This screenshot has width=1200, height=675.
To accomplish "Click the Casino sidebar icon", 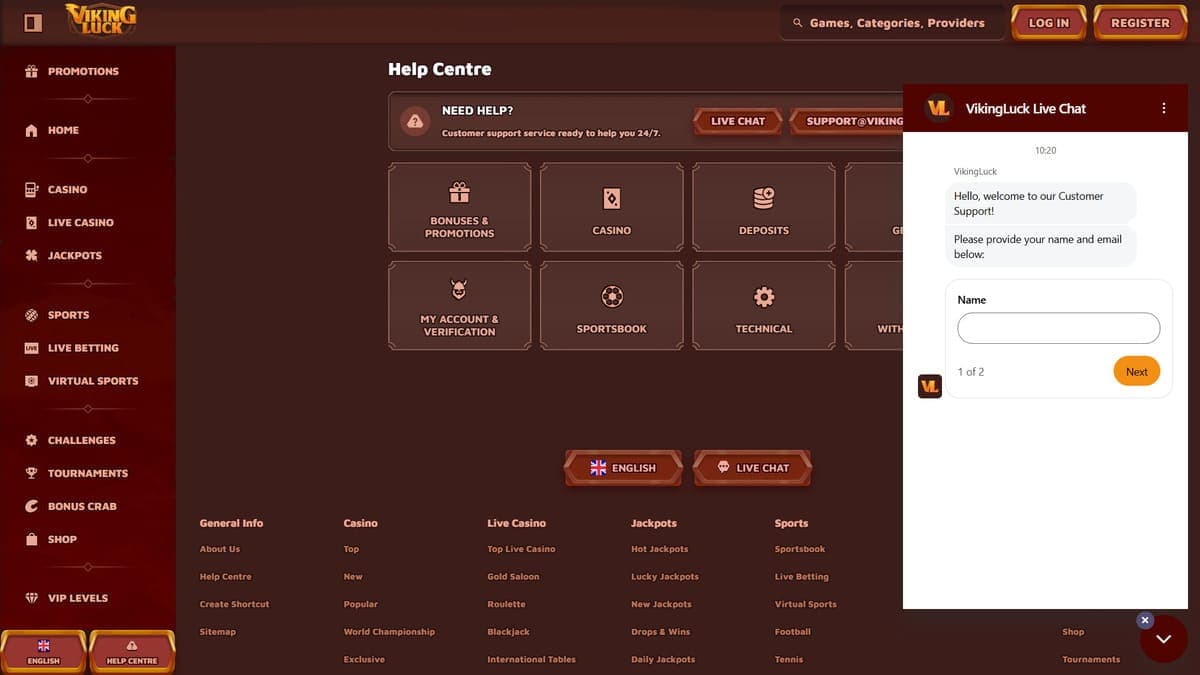I will (31, 189).
